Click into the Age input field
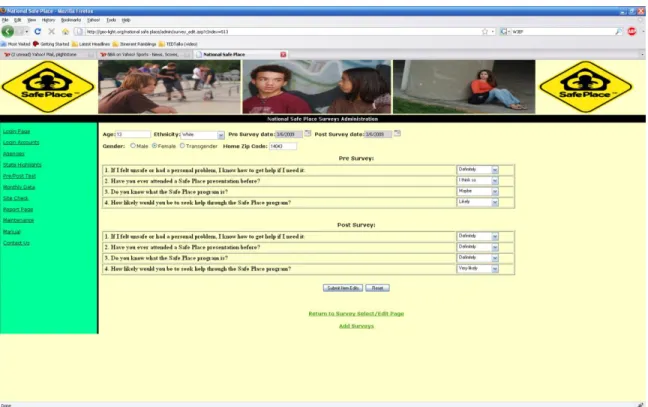The height and width of the screenshot is (407, 648). click(x=133, y=134)
